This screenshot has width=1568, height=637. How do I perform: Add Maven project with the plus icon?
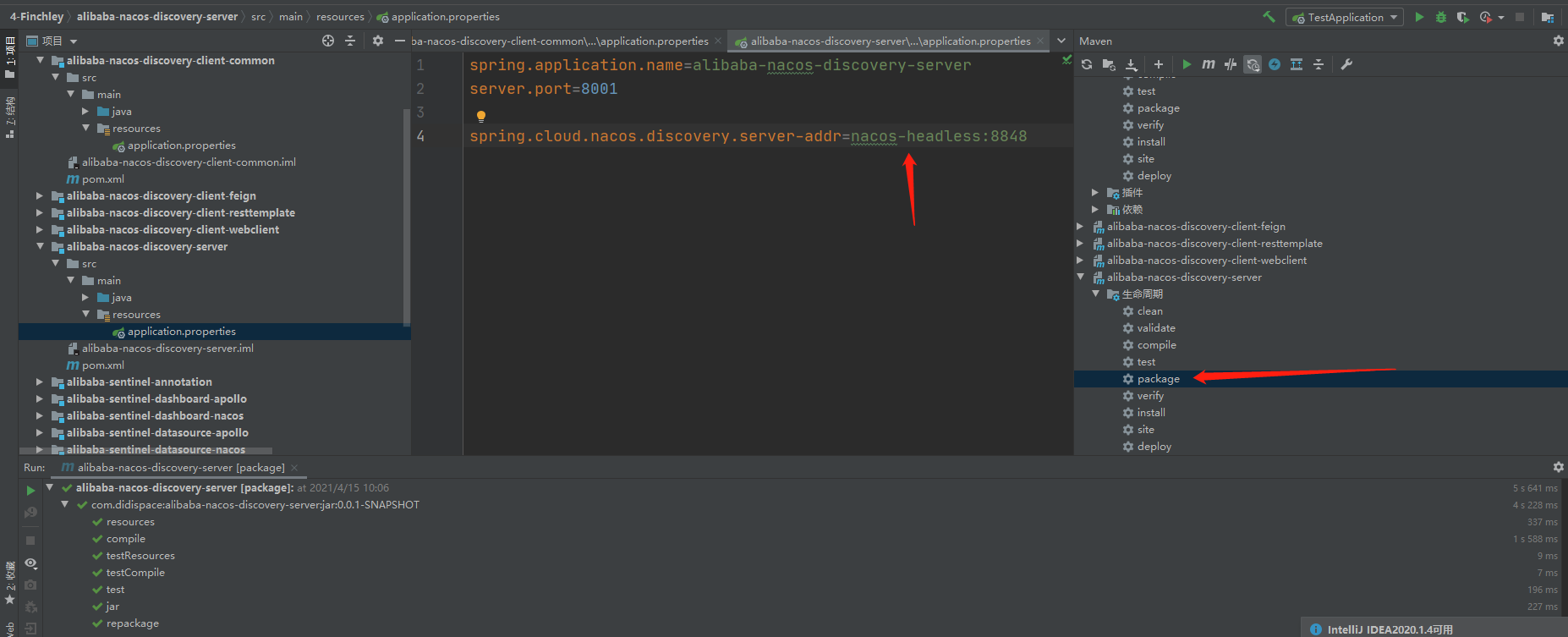click(1159, 64)
